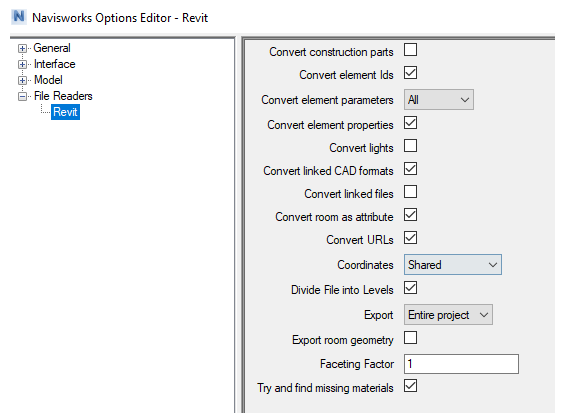The width and height of the screenshot is (563, 419).
Task: Expand the Model tree node
Action: (x=22, y=80)
